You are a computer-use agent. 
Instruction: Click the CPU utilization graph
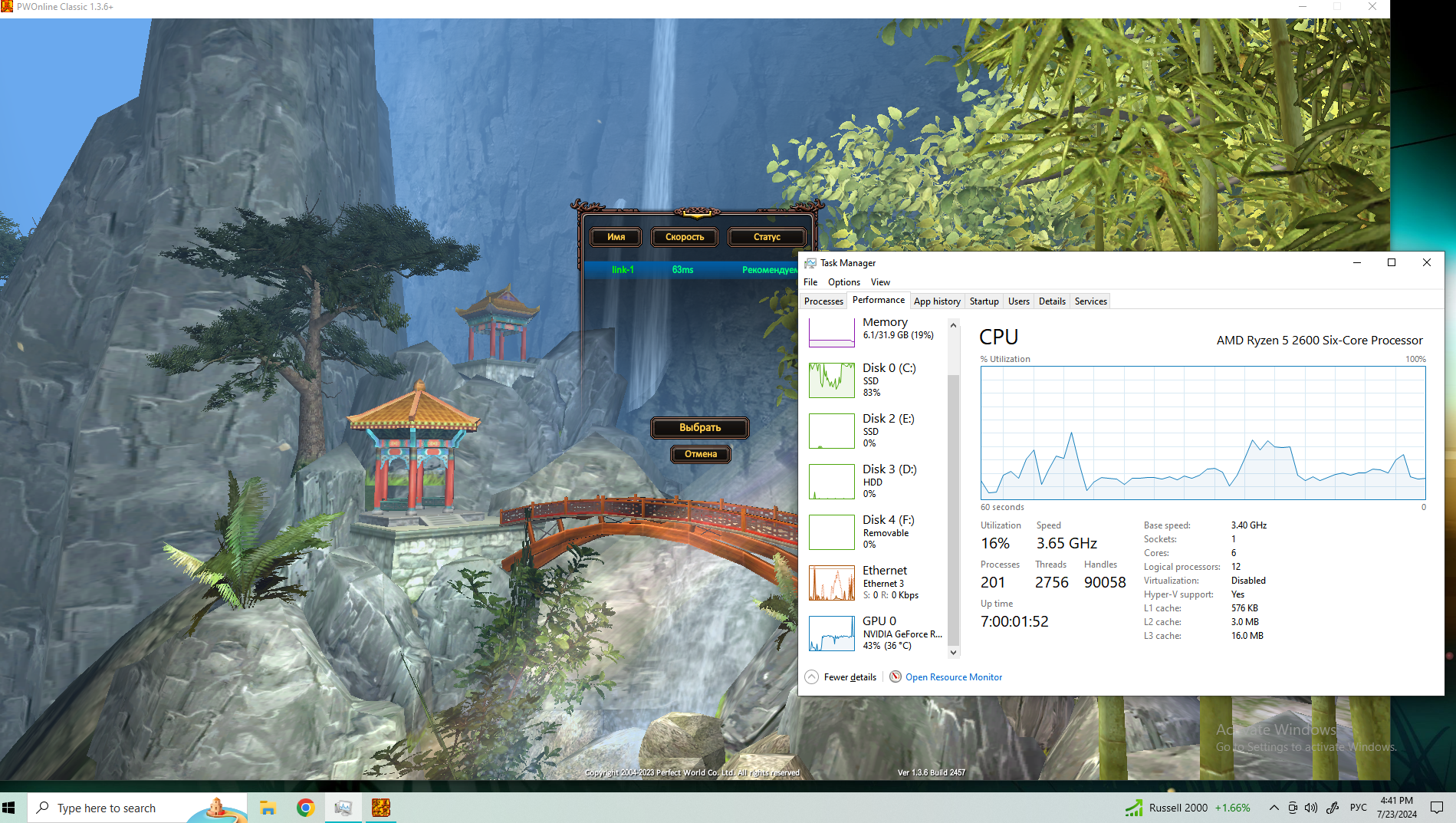[x=1202, y=433]
